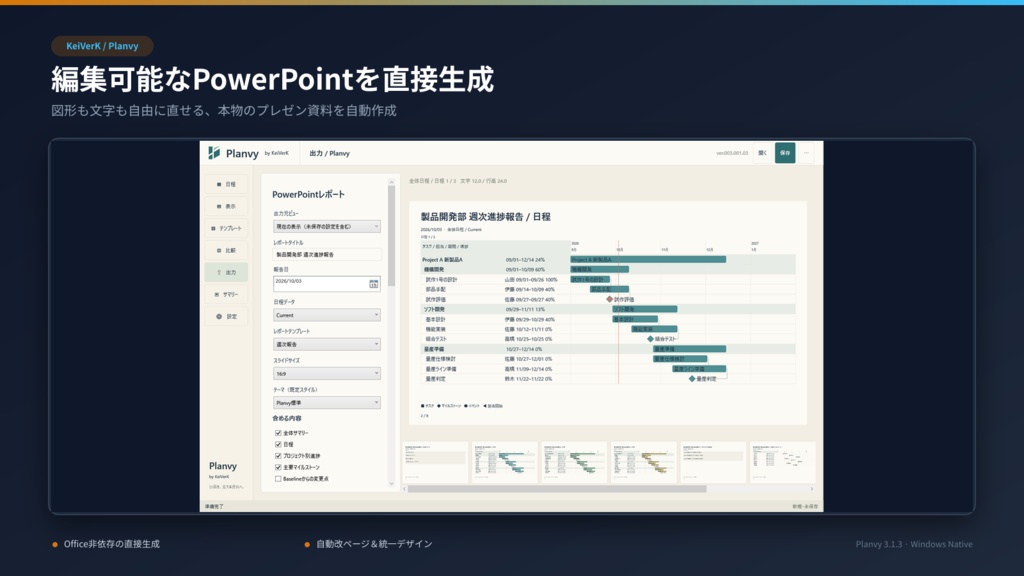Viewport: 1024px width, 576px height.
Task: Open the テンプレート sidebar item
Action: [x=226, y=229]
